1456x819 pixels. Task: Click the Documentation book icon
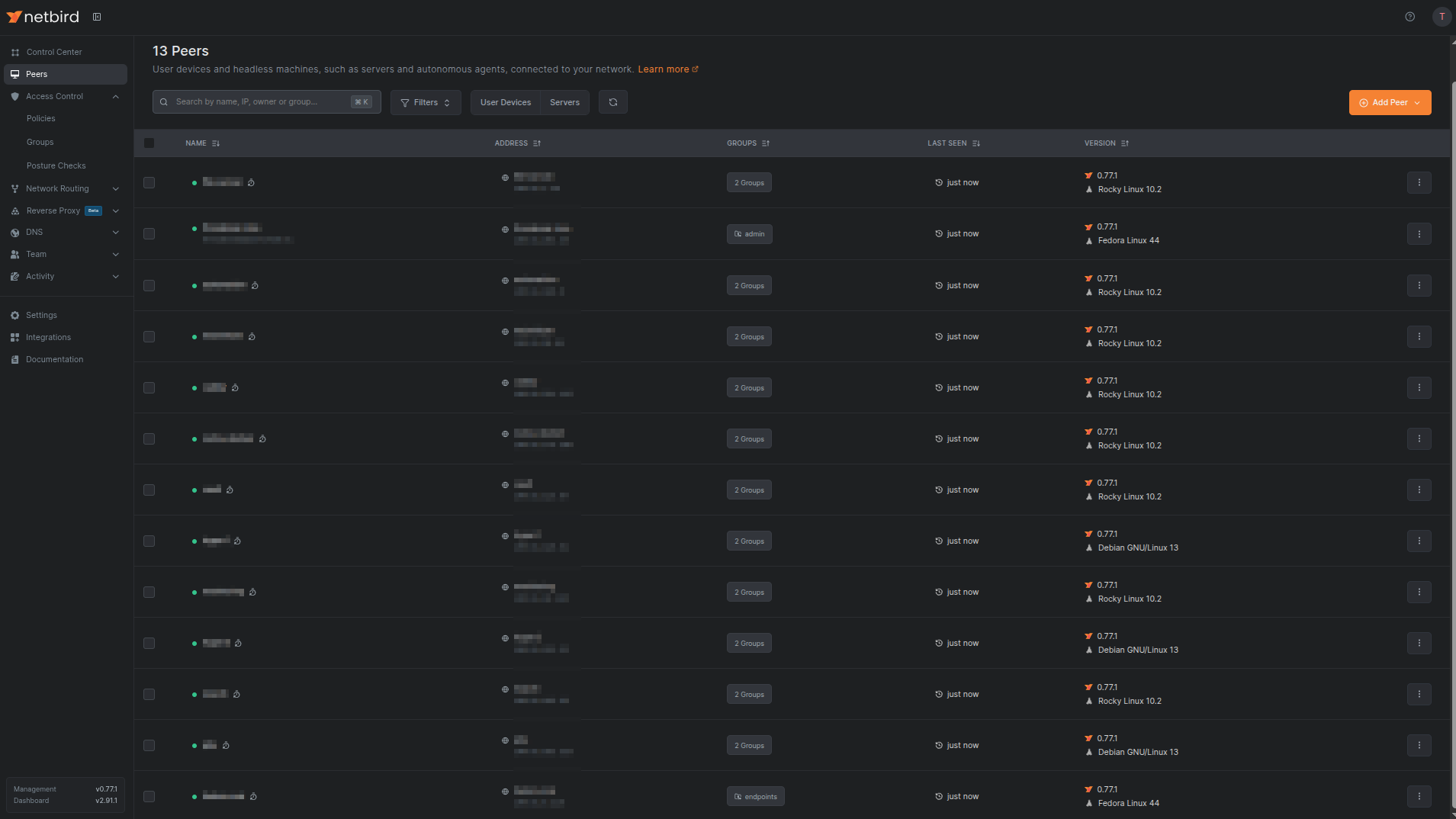15,359
